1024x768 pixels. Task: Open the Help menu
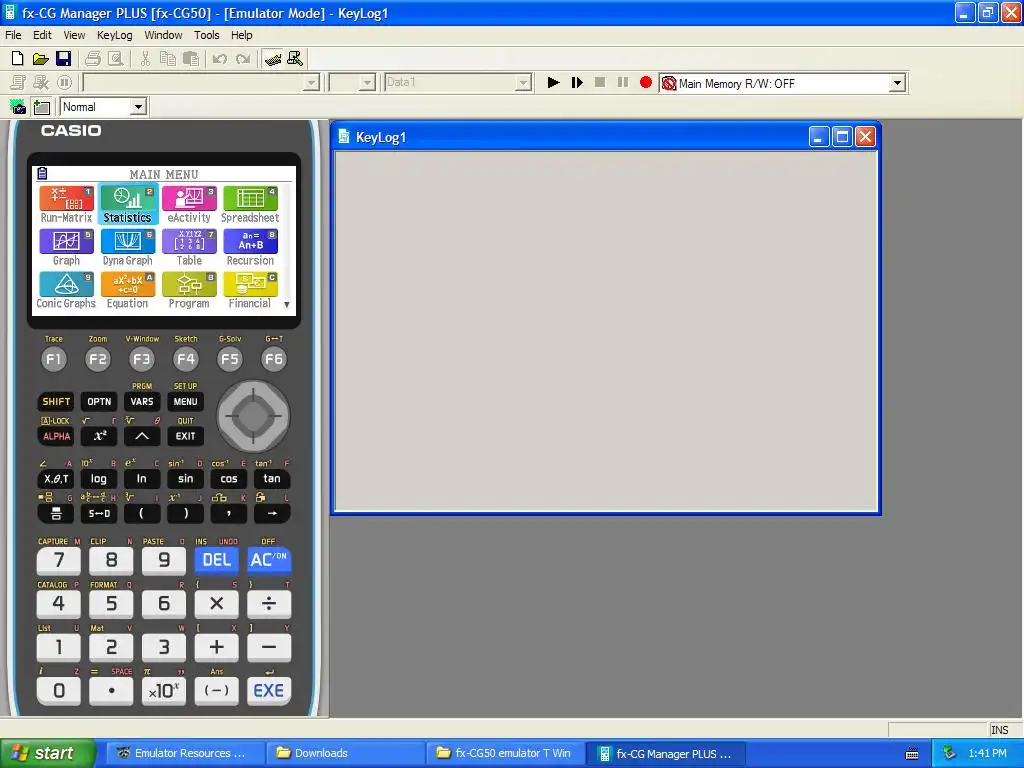tap(242, 35)
